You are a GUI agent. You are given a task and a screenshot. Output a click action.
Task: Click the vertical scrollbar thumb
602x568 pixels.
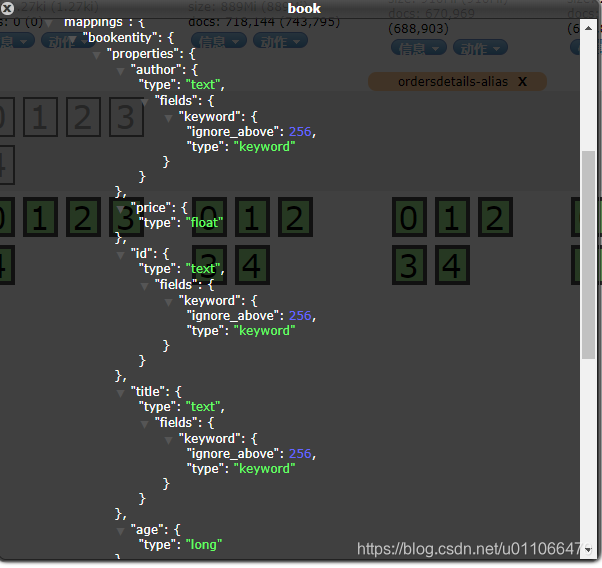point(588,255)
